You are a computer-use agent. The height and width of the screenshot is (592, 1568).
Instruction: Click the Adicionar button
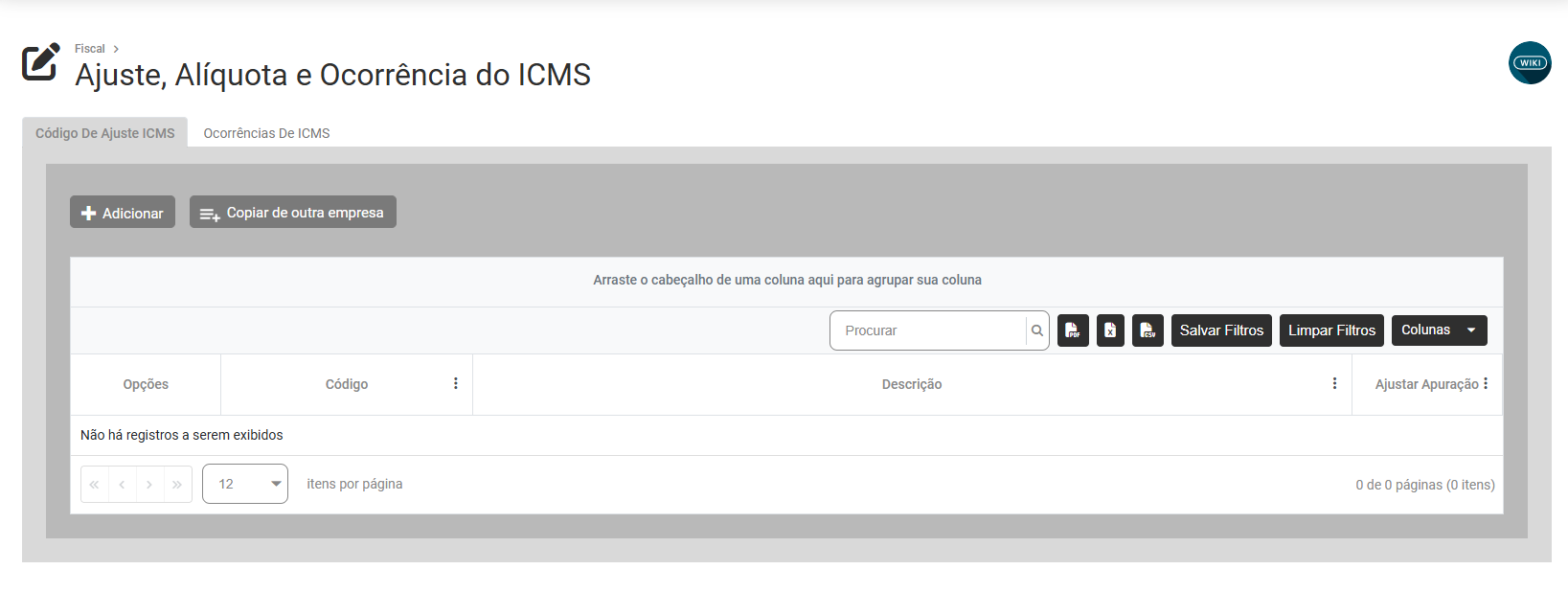coord(123,213)
